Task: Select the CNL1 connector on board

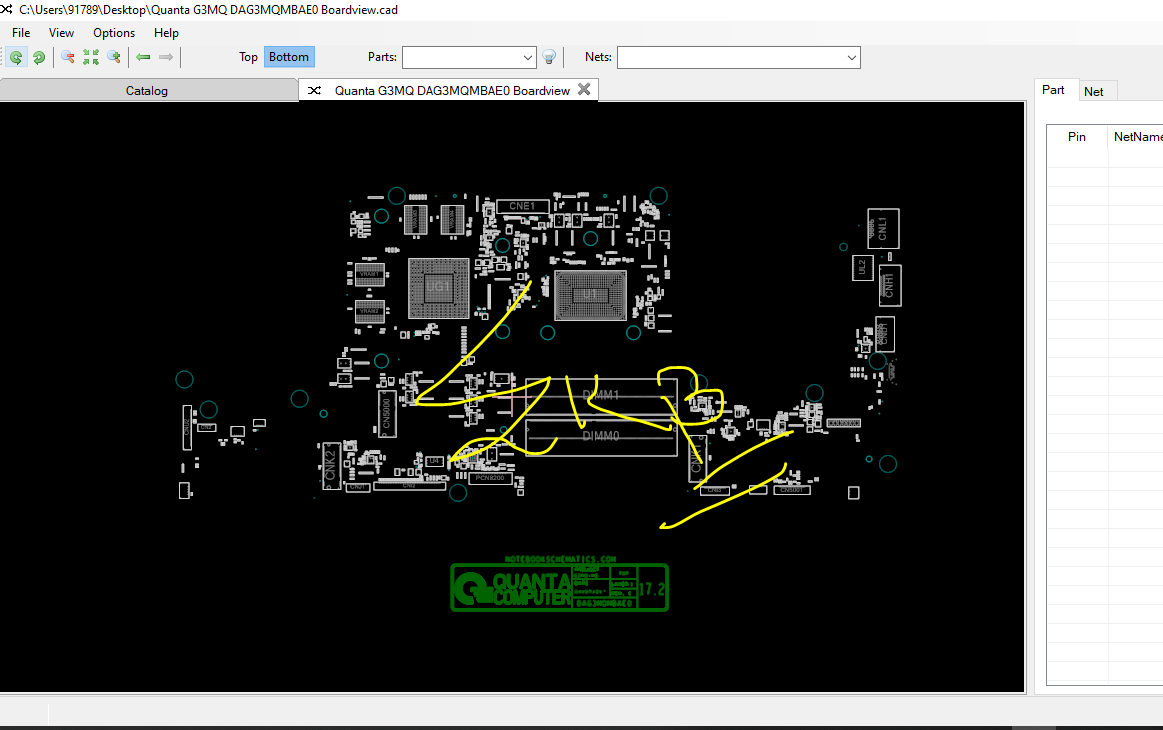Action: pyautogui.click(x=883, y=228)
